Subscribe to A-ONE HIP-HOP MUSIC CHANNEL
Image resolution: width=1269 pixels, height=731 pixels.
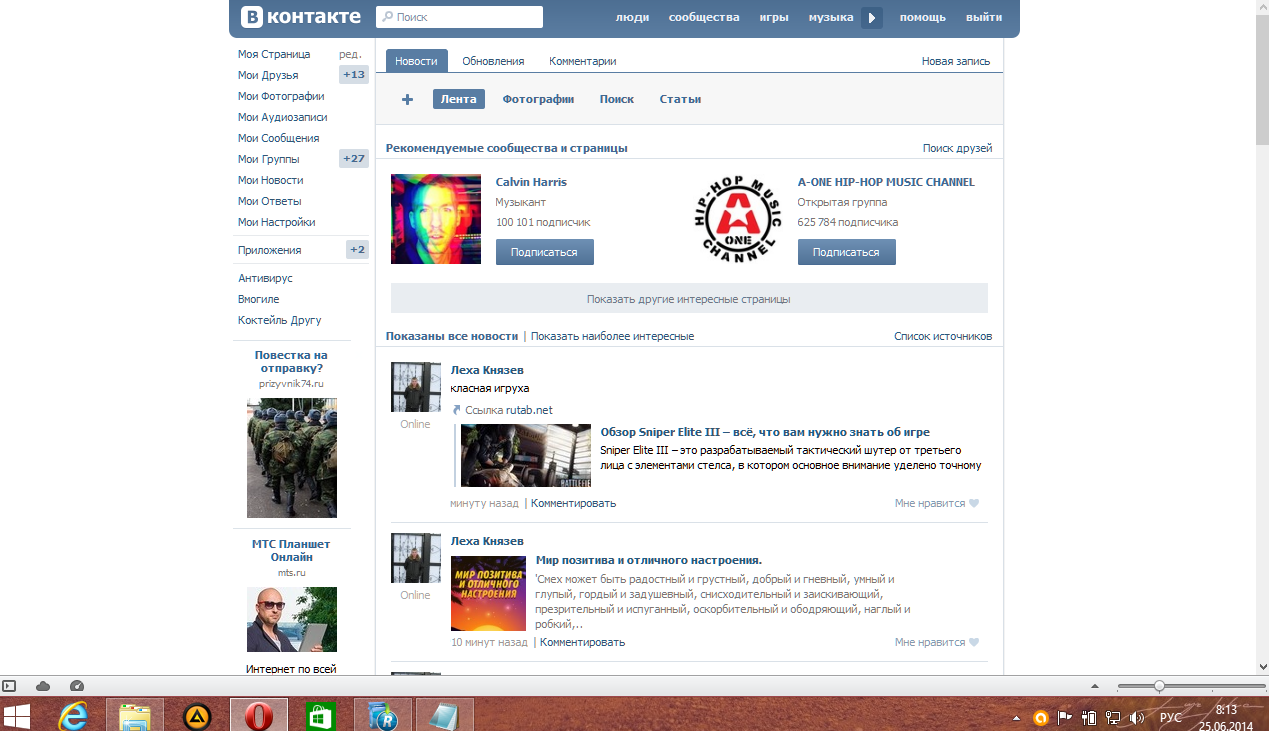[846, 252]
